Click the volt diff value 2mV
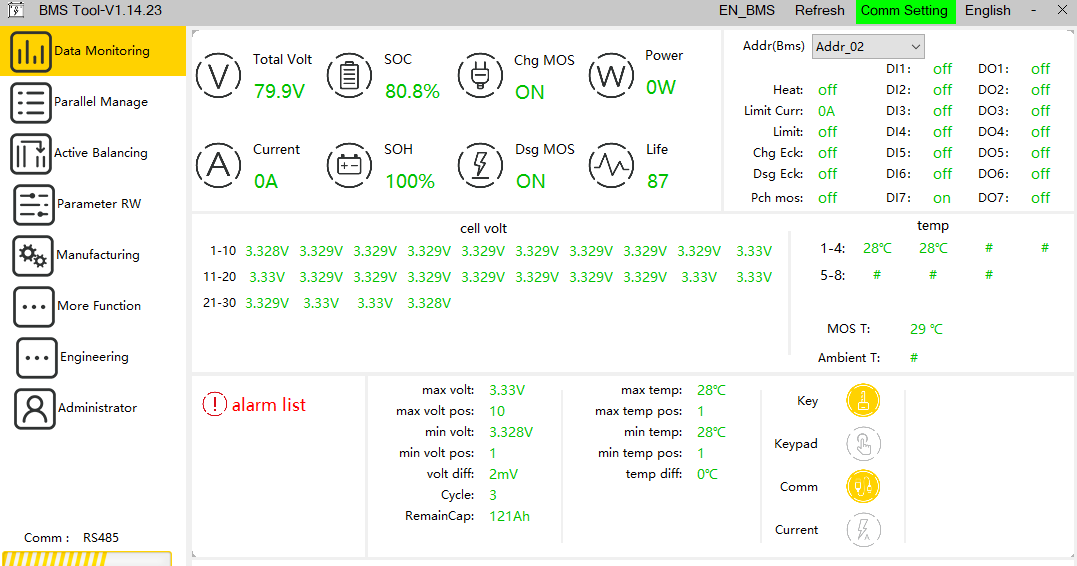The width and height of the screenshot is (1077, 566). click(x=503, y=474)
